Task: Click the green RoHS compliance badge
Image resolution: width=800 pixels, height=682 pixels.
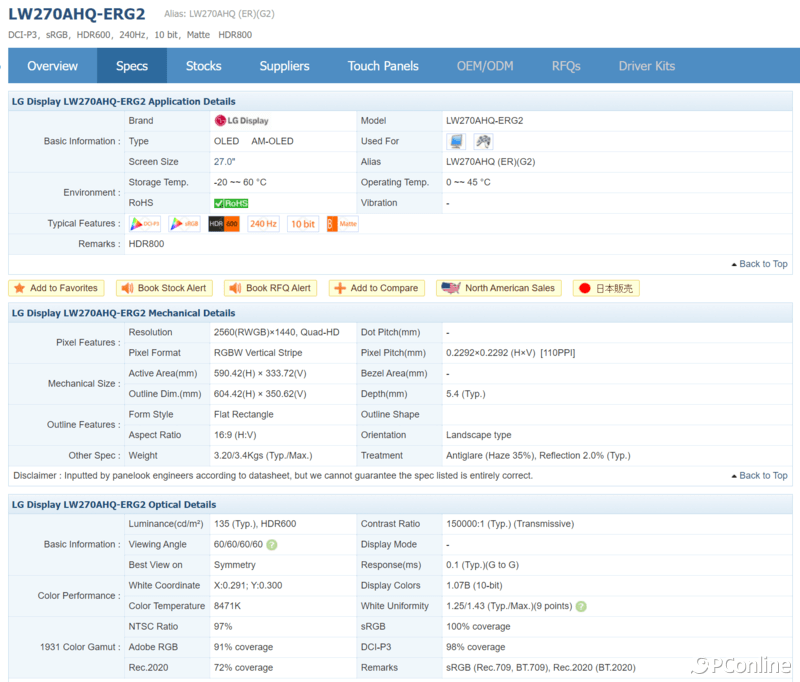Action: tap(231, 203)
